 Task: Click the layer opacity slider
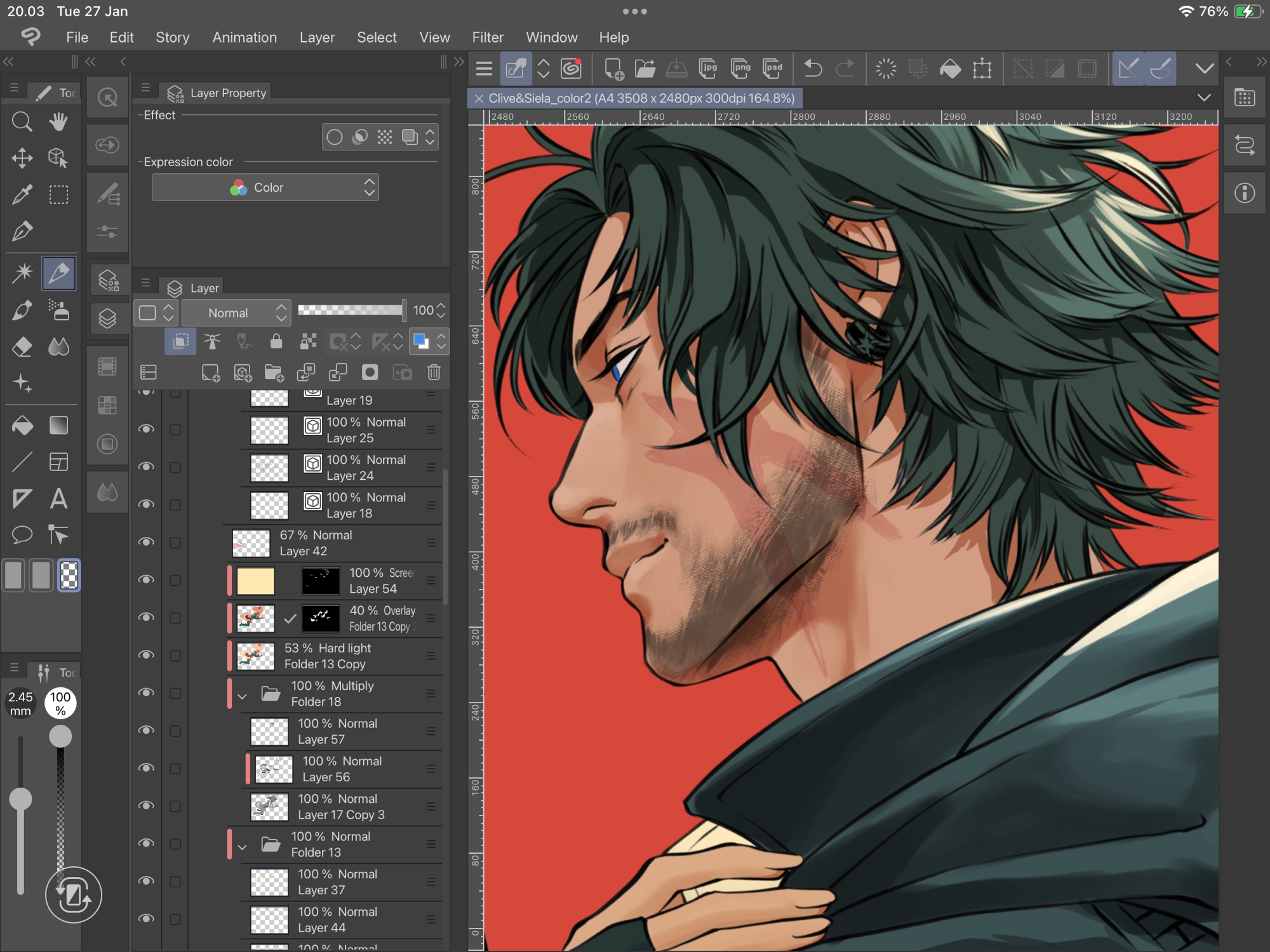pyautogui.click(x=351, y=310)
